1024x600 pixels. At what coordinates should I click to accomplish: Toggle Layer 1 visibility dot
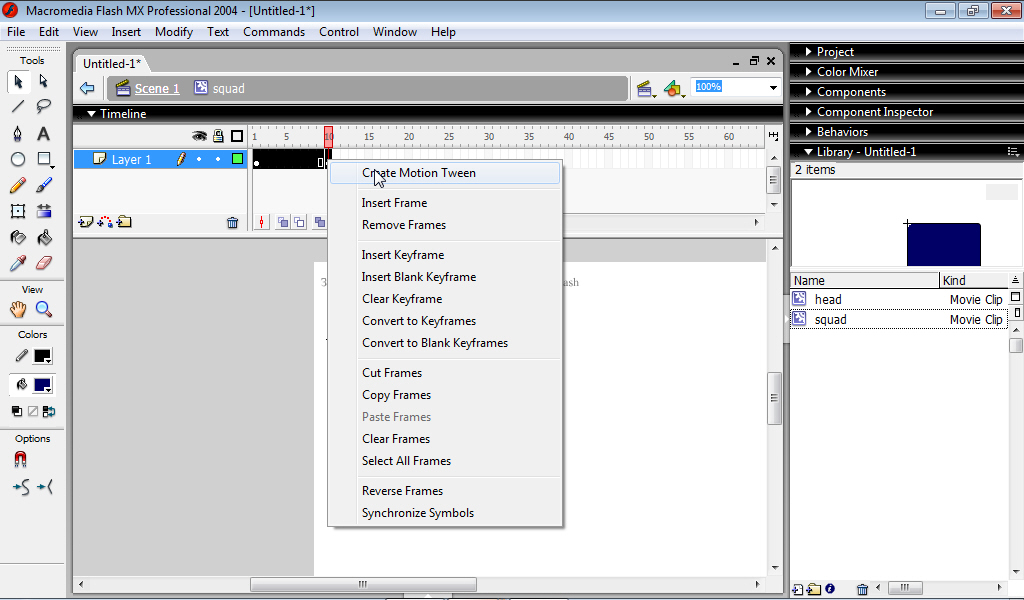[199, 159]
